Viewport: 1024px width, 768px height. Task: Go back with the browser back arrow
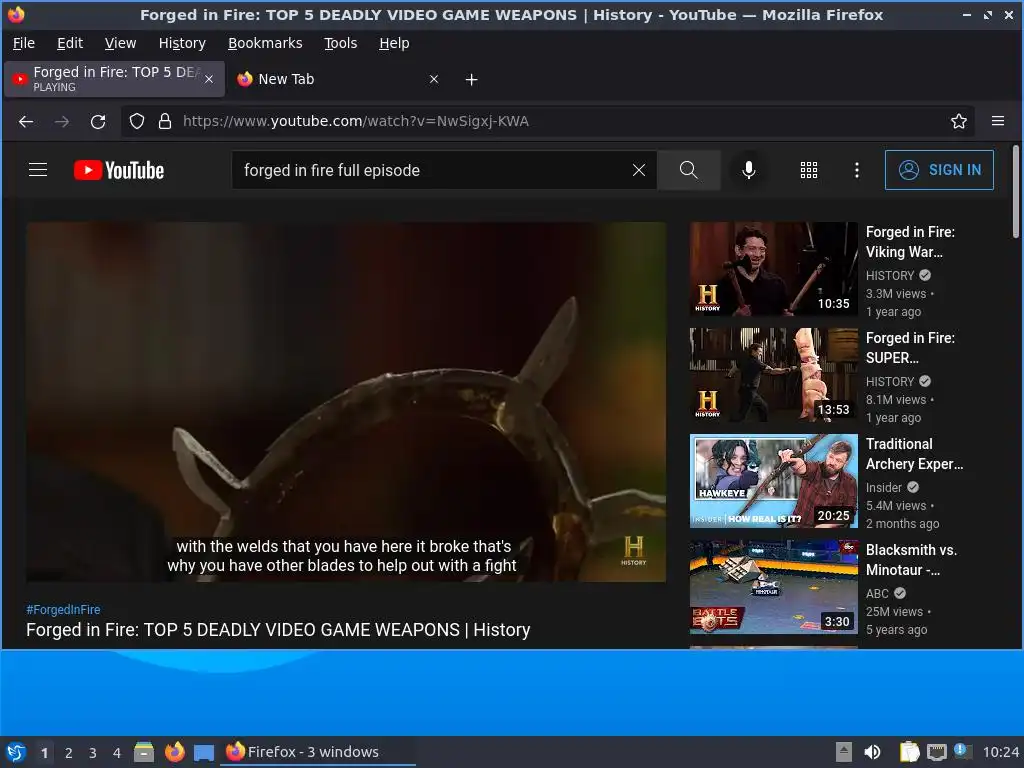tap(26, 121)
